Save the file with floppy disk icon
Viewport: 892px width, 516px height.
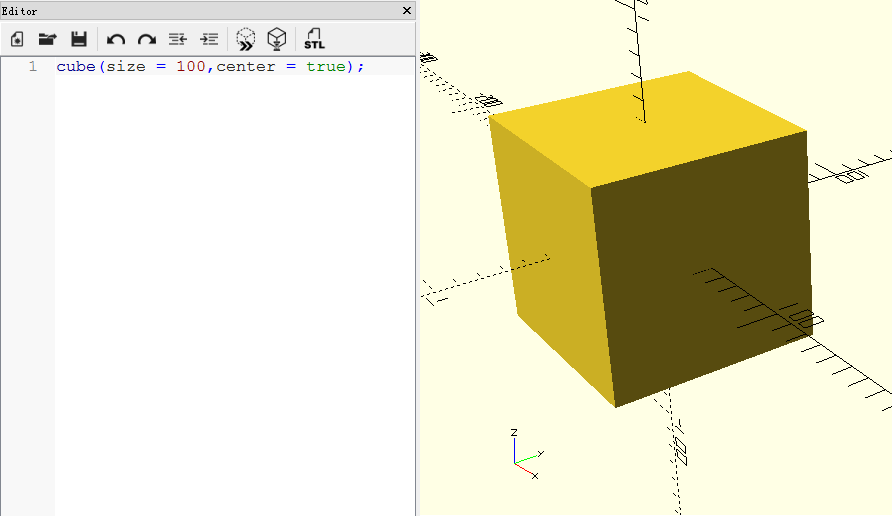pyautogui.click(x=79, y=39)
